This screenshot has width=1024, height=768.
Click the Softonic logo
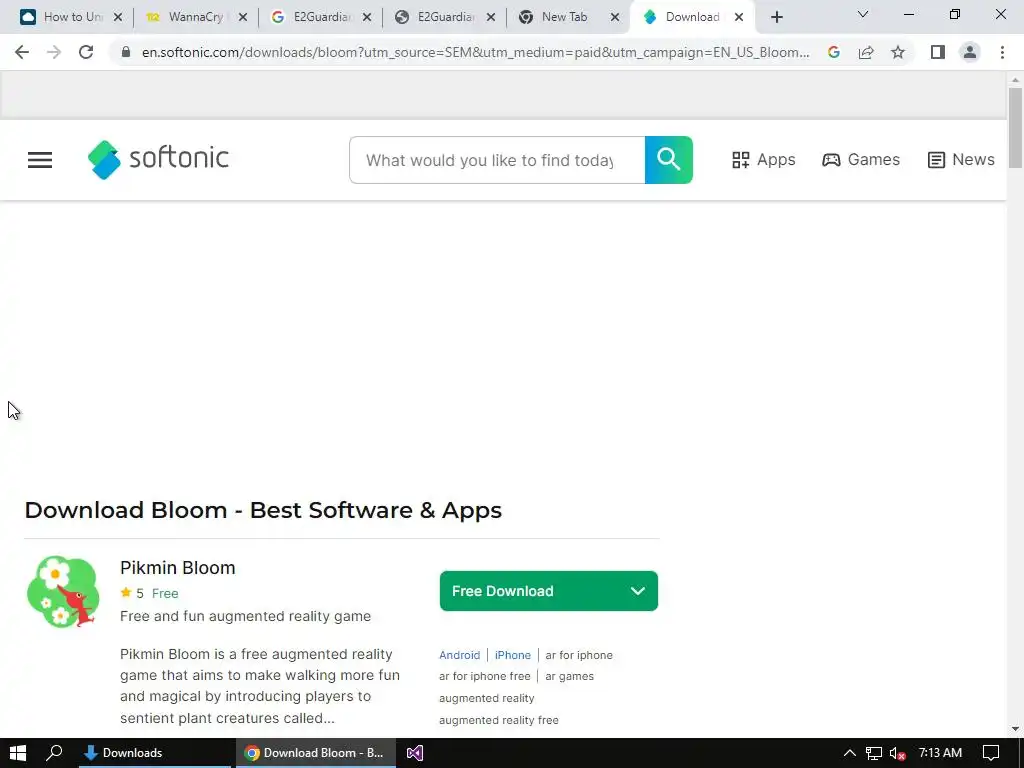[x=158, y=159]
